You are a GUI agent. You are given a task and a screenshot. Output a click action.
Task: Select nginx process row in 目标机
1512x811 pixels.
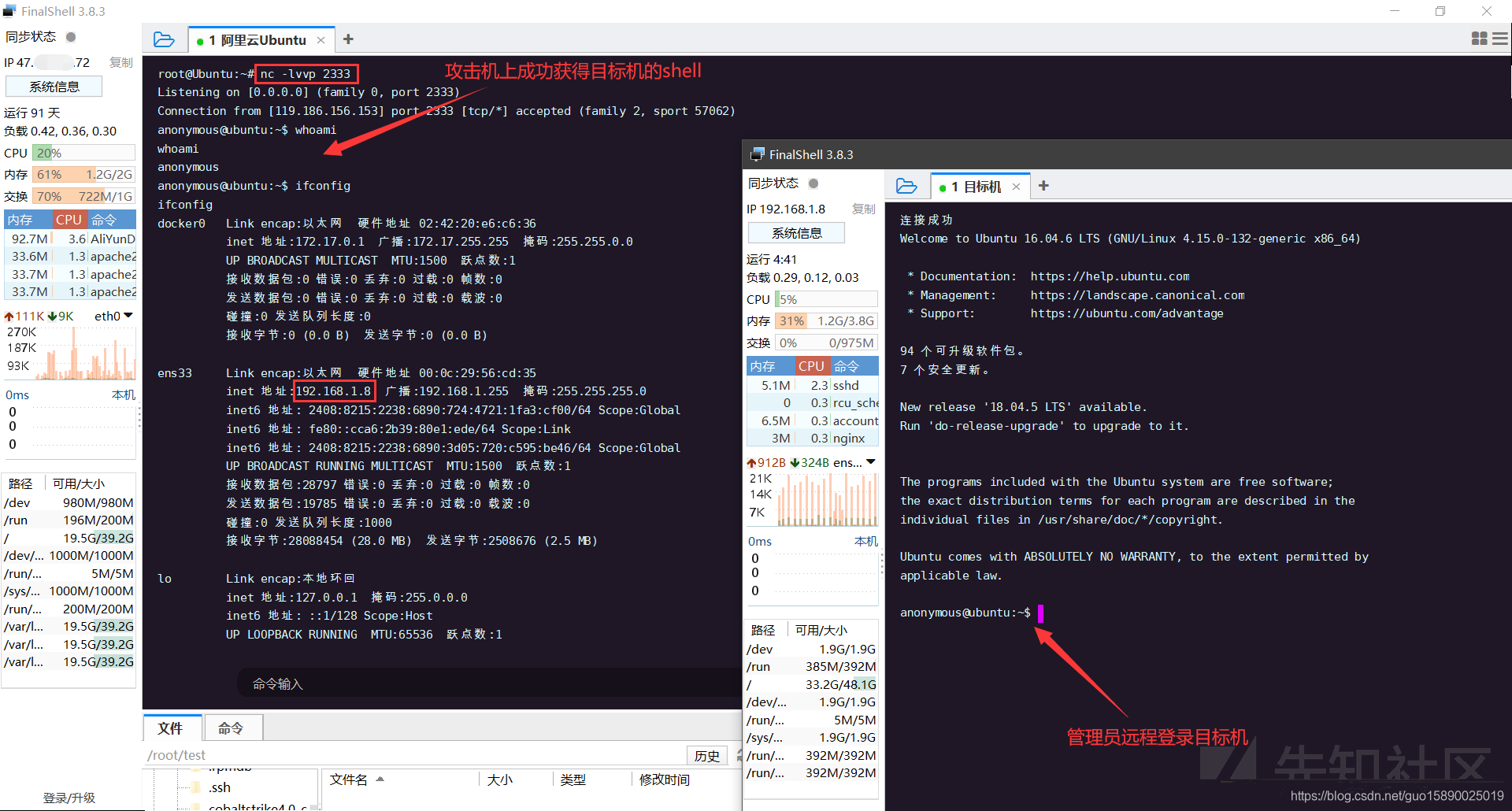click(813, 439)
